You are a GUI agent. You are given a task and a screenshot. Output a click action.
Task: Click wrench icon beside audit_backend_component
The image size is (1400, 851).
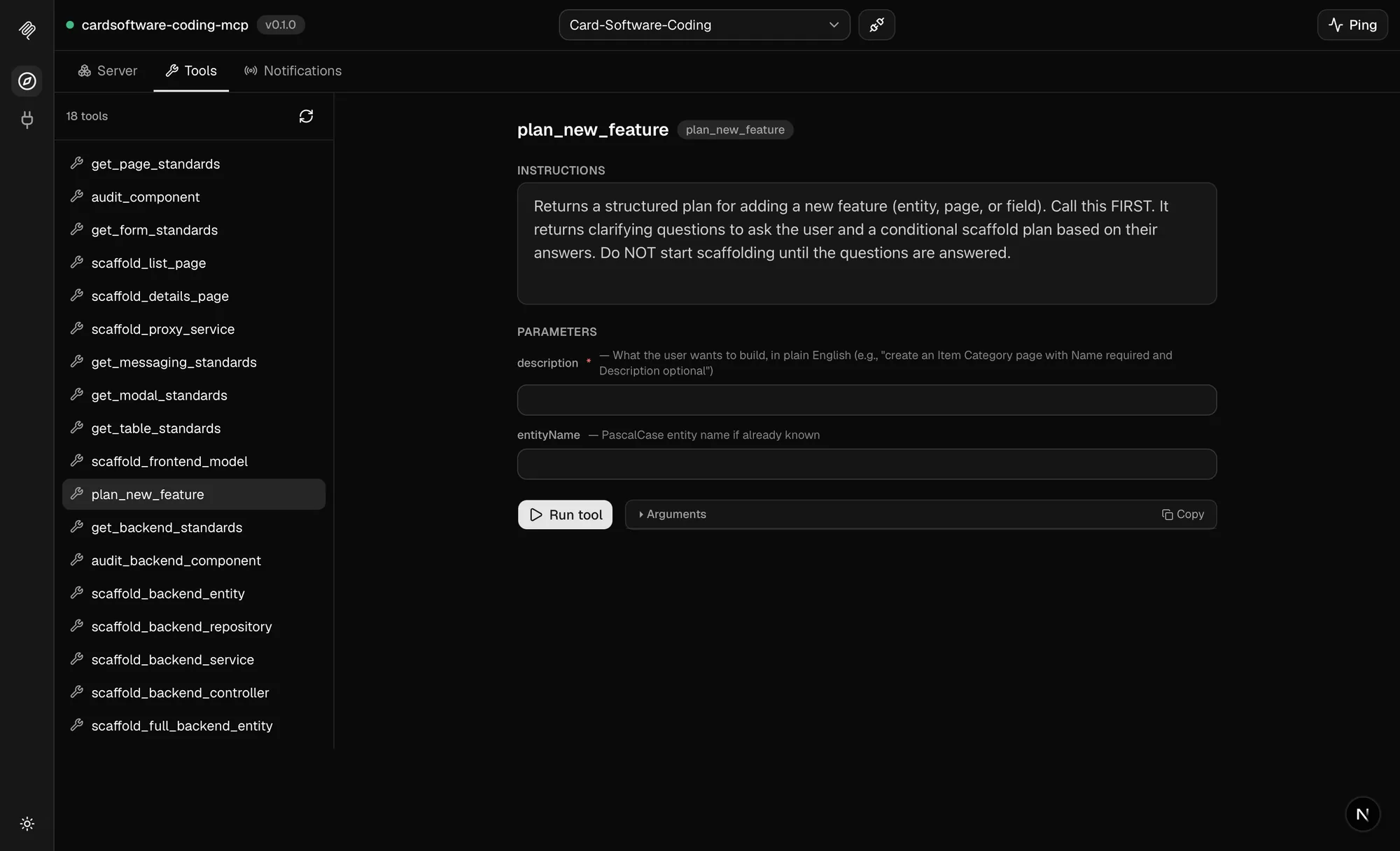click(77, 560)
